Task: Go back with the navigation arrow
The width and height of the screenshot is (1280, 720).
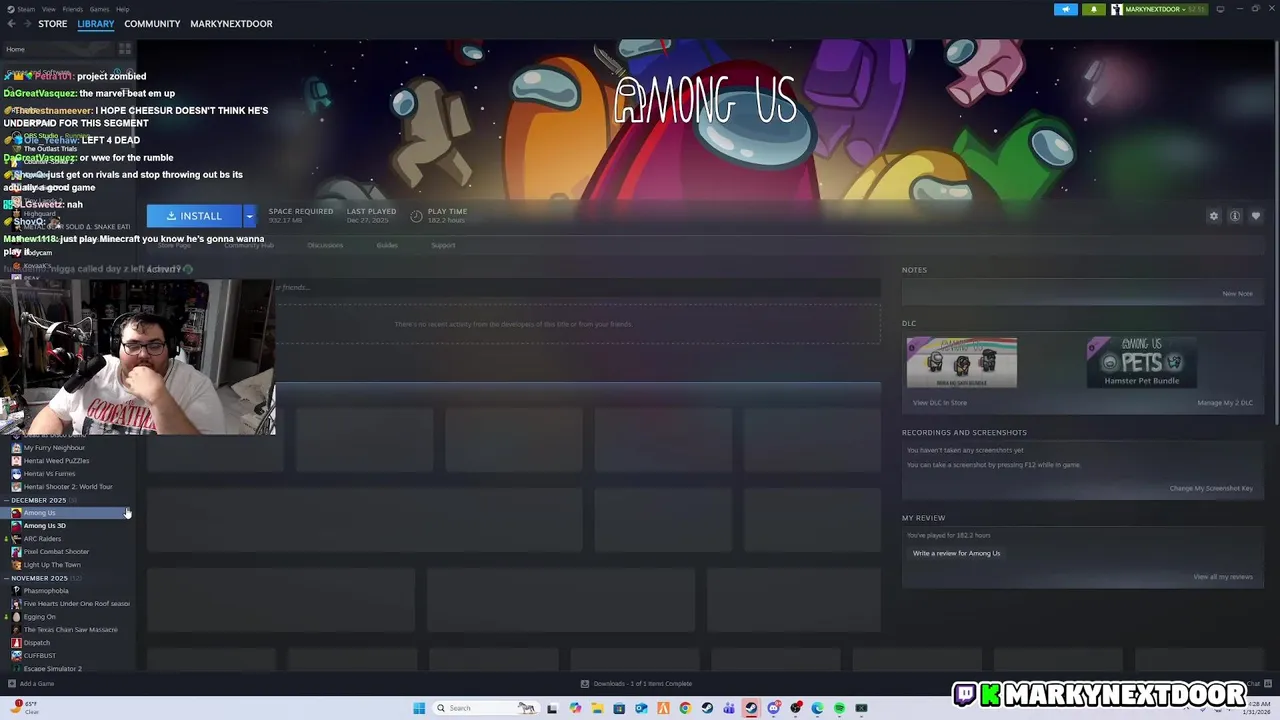Action: 11,23
